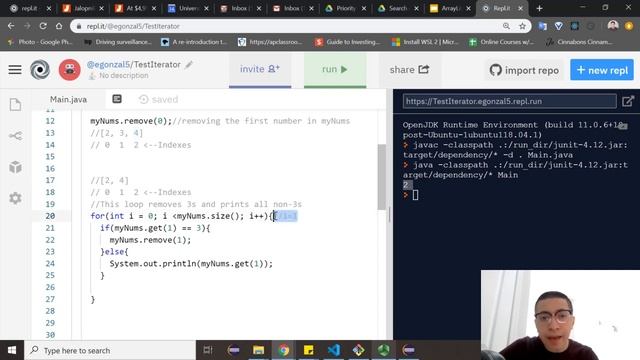Click line number 20 in gutter
This screenshot has width=640, height=360.
[50, 216]
